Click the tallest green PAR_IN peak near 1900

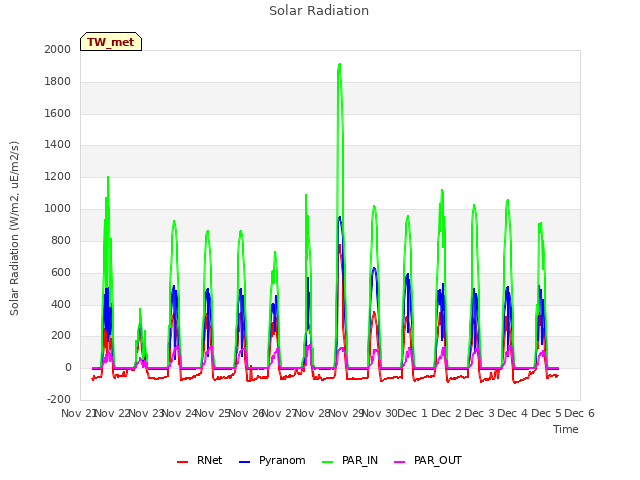(x=340, y=65)
